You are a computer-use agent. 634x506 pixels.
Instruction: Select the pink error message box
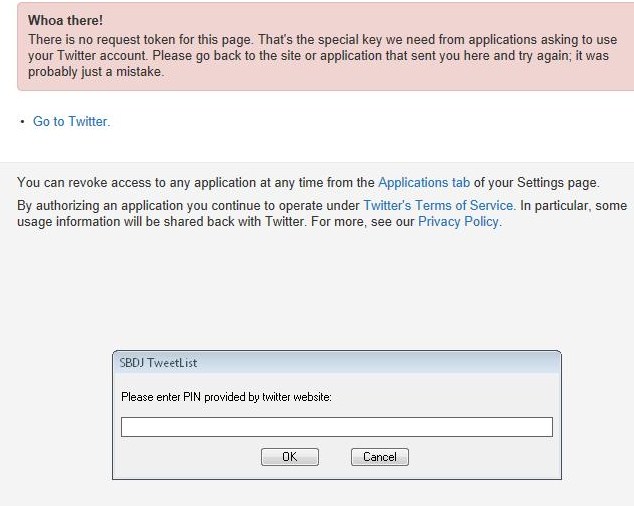[325, 47]
